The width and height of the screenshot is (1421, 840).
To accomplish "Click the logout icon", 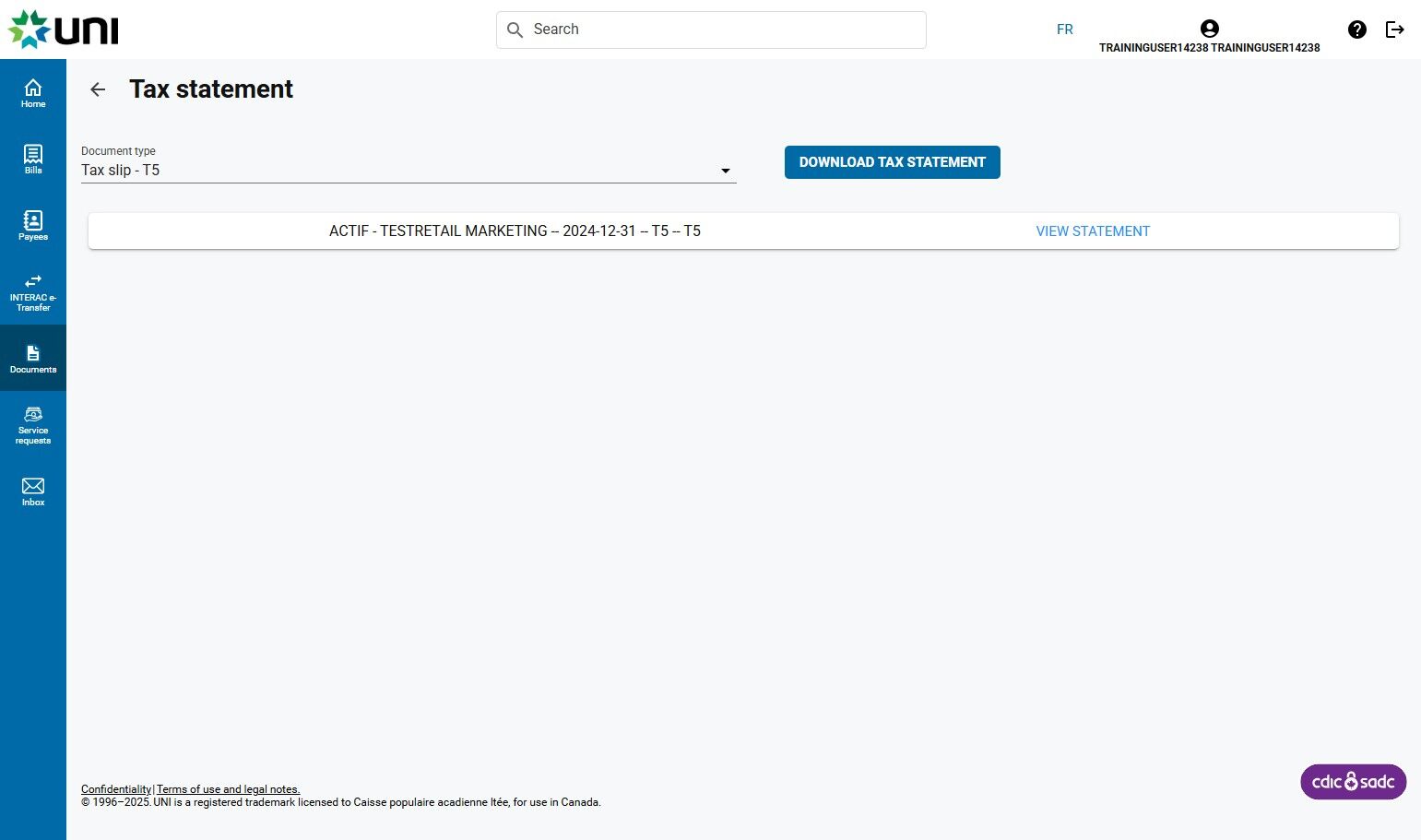I will (x=1395, y=30).
